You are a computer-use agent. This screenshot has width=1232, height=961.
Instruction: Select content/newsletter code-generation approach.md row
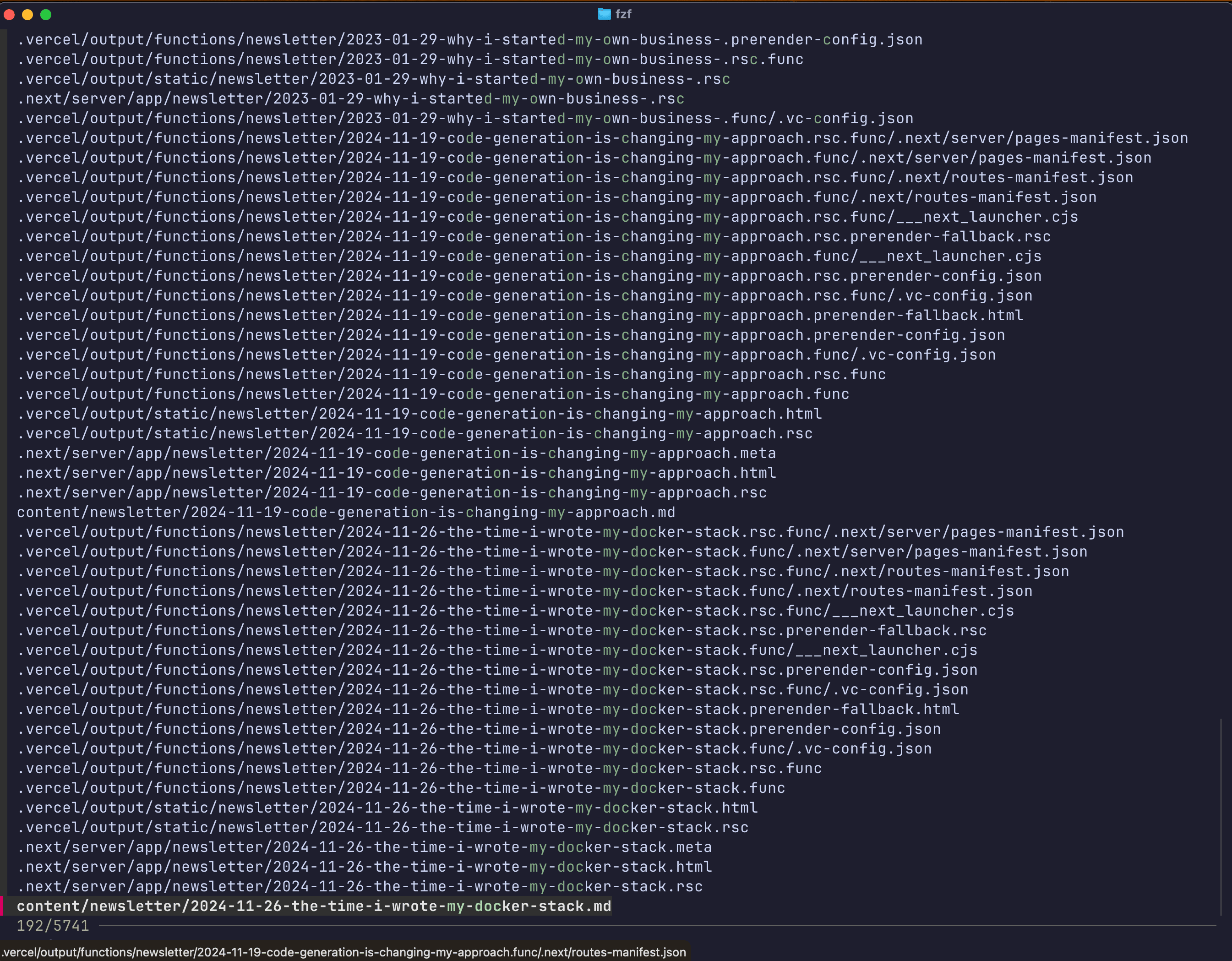pos(346,513)
